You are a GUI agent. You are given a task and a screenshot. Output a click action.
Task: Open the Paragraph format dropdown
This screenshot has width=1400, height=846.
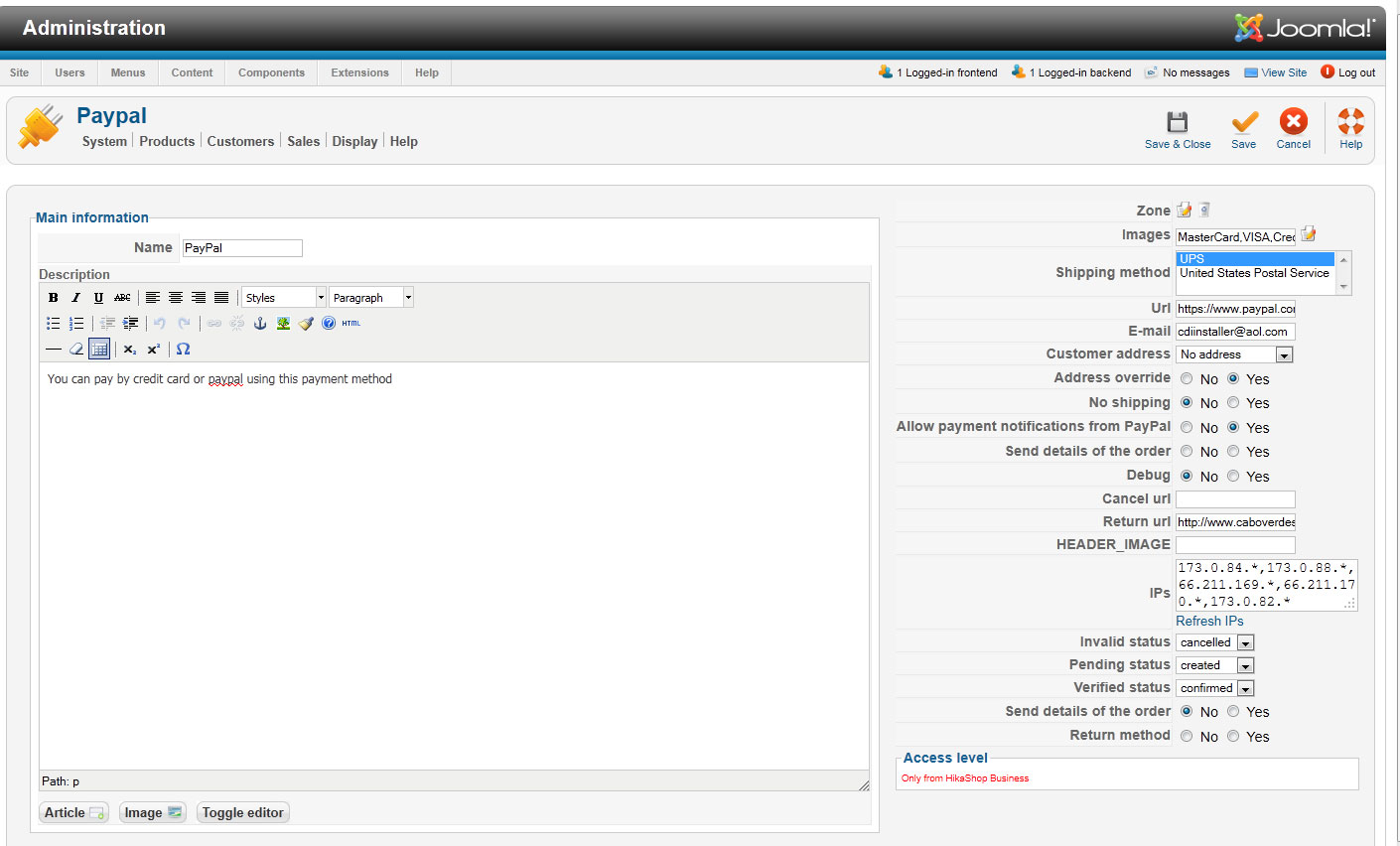pyautogui.click(x=371, y=298)
